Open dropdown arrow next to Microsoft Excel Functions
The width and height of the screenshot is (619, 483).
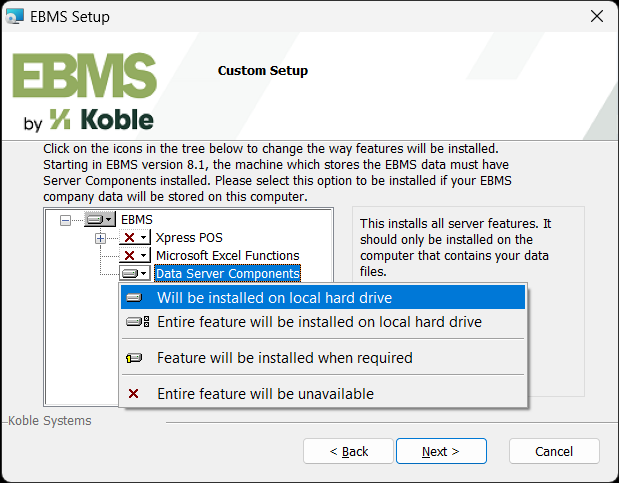144,256
